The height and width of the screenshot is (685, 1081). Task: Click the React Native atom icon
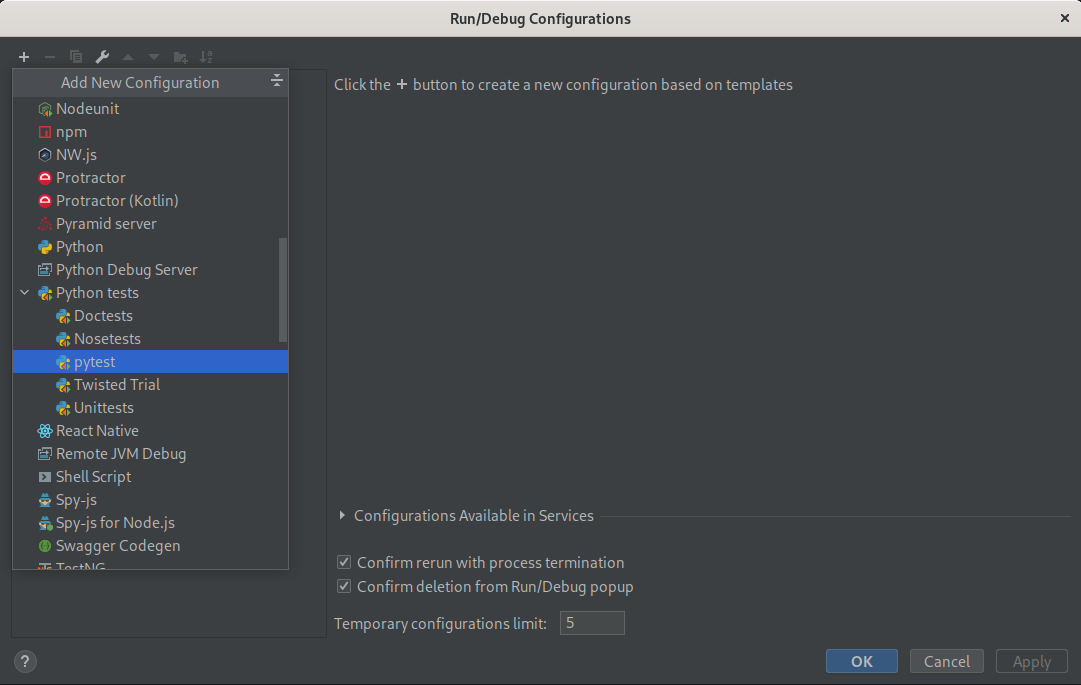tap(45, 431)
